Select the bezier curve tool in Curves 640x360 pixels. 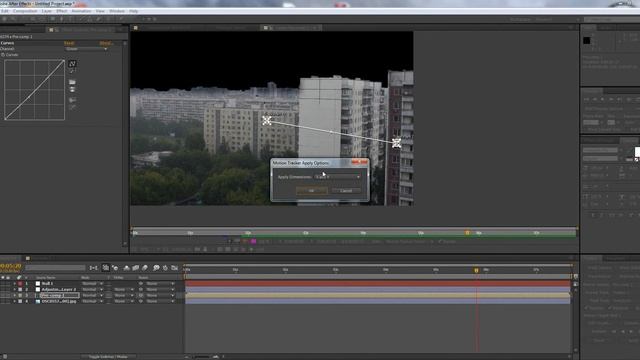[x=72, y=64]
